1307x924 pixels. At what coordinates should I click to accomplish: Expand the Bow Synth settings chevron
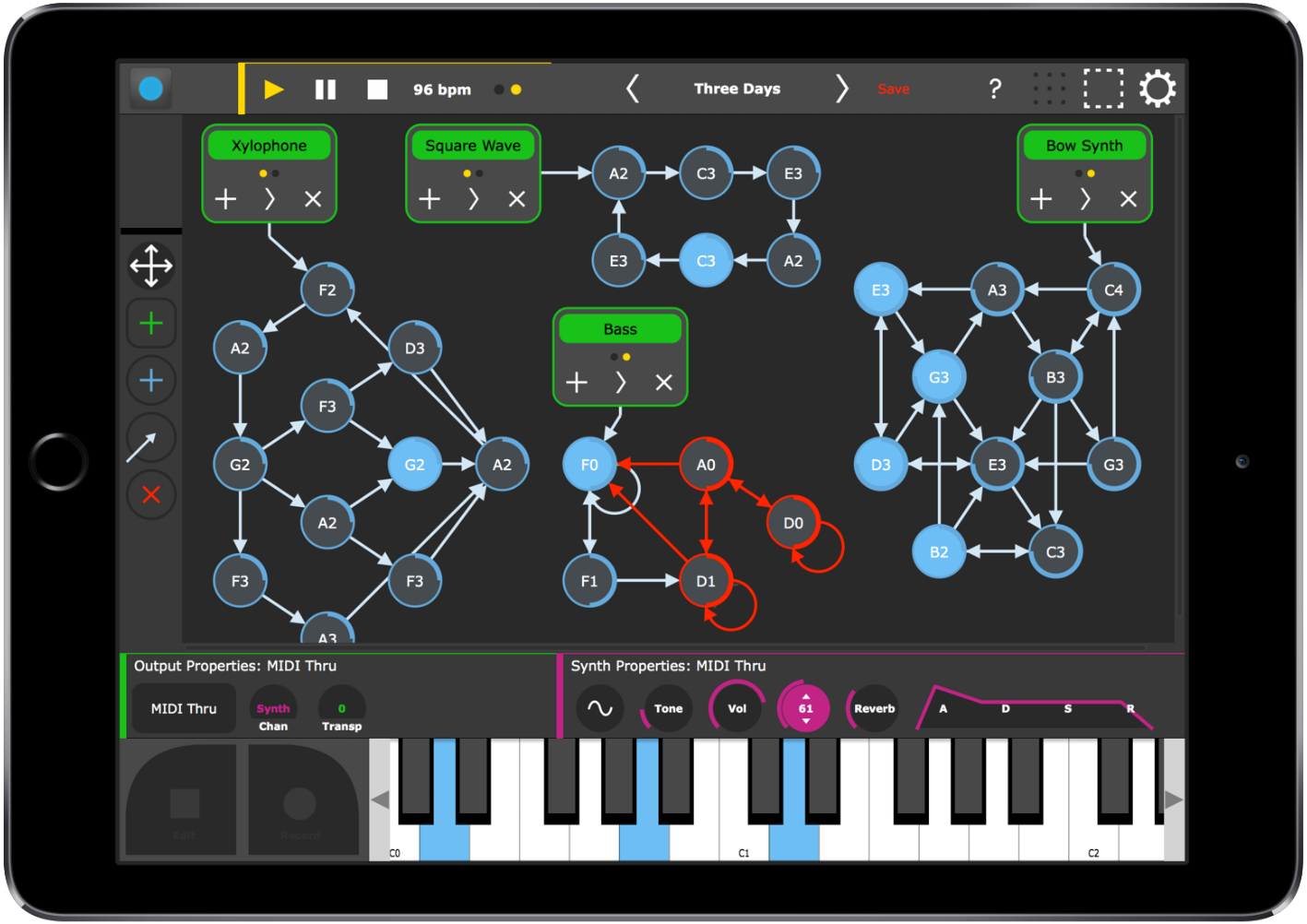coord(1085,198)
